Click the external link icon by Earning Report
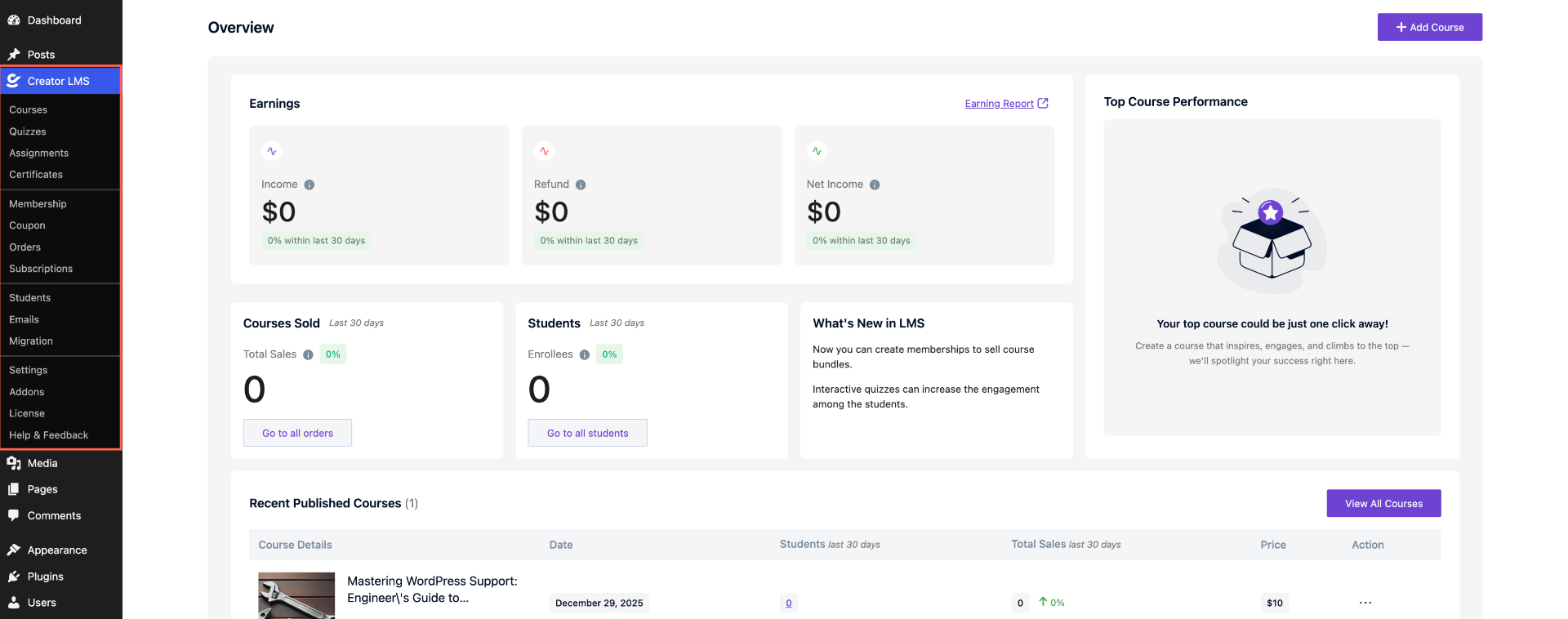Screen dimensions: 1568x619 (x=1043, y=103)
